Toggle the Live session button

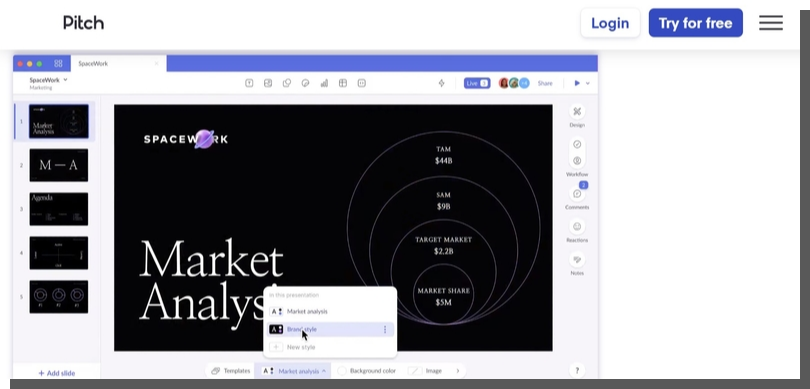[477, 83]
